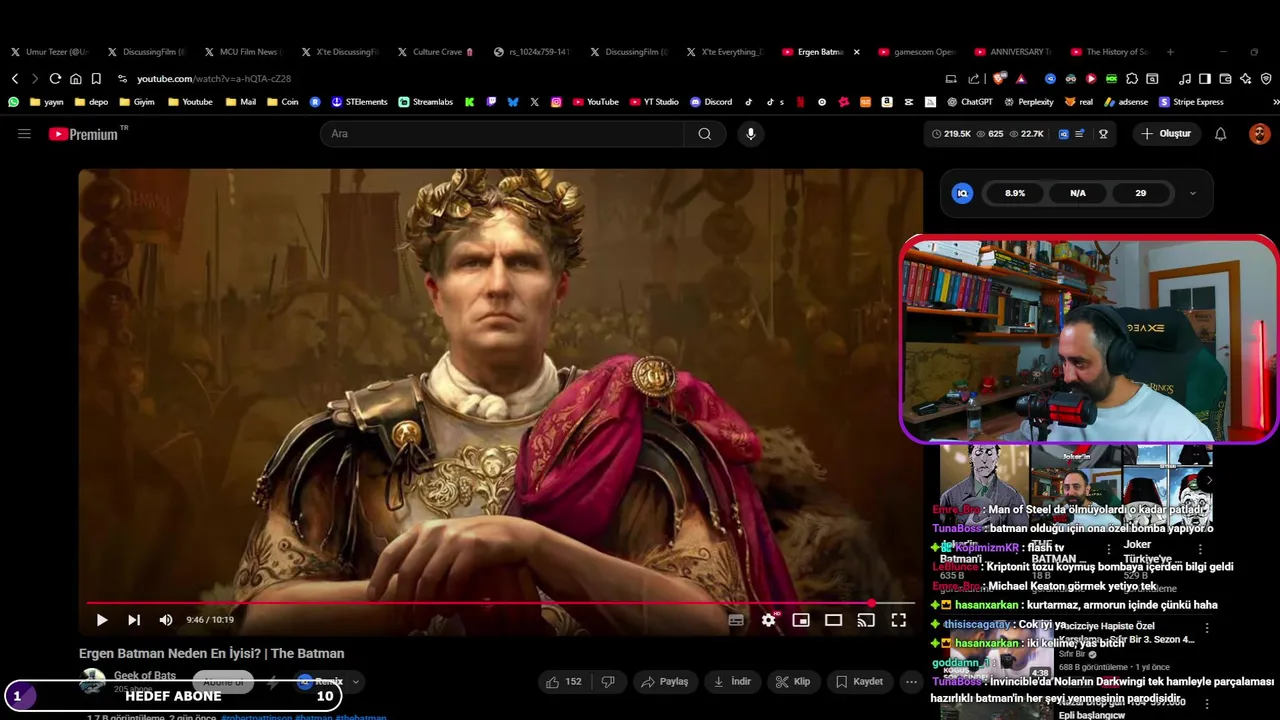Open a new browser tab
Screen dimensions: 1280x720
pyautogui.click(x=1170, y=52)
